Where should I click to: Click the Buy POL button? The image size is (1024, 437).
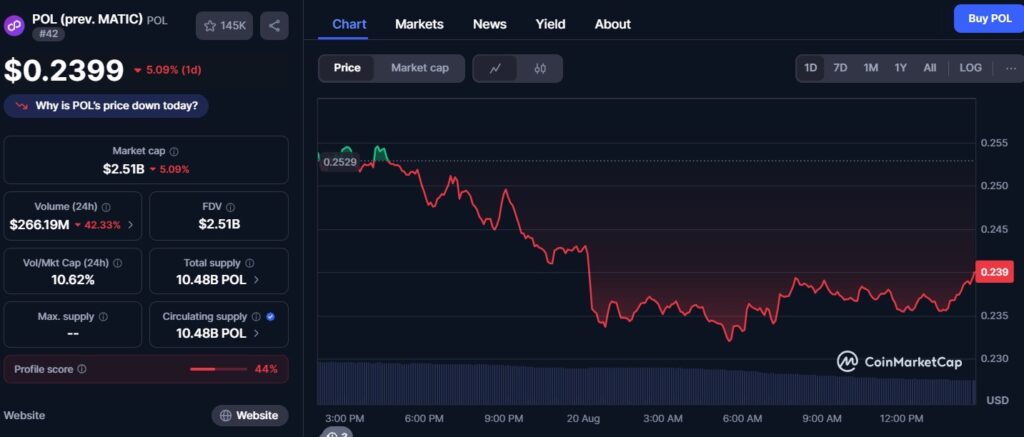point(989,18)
